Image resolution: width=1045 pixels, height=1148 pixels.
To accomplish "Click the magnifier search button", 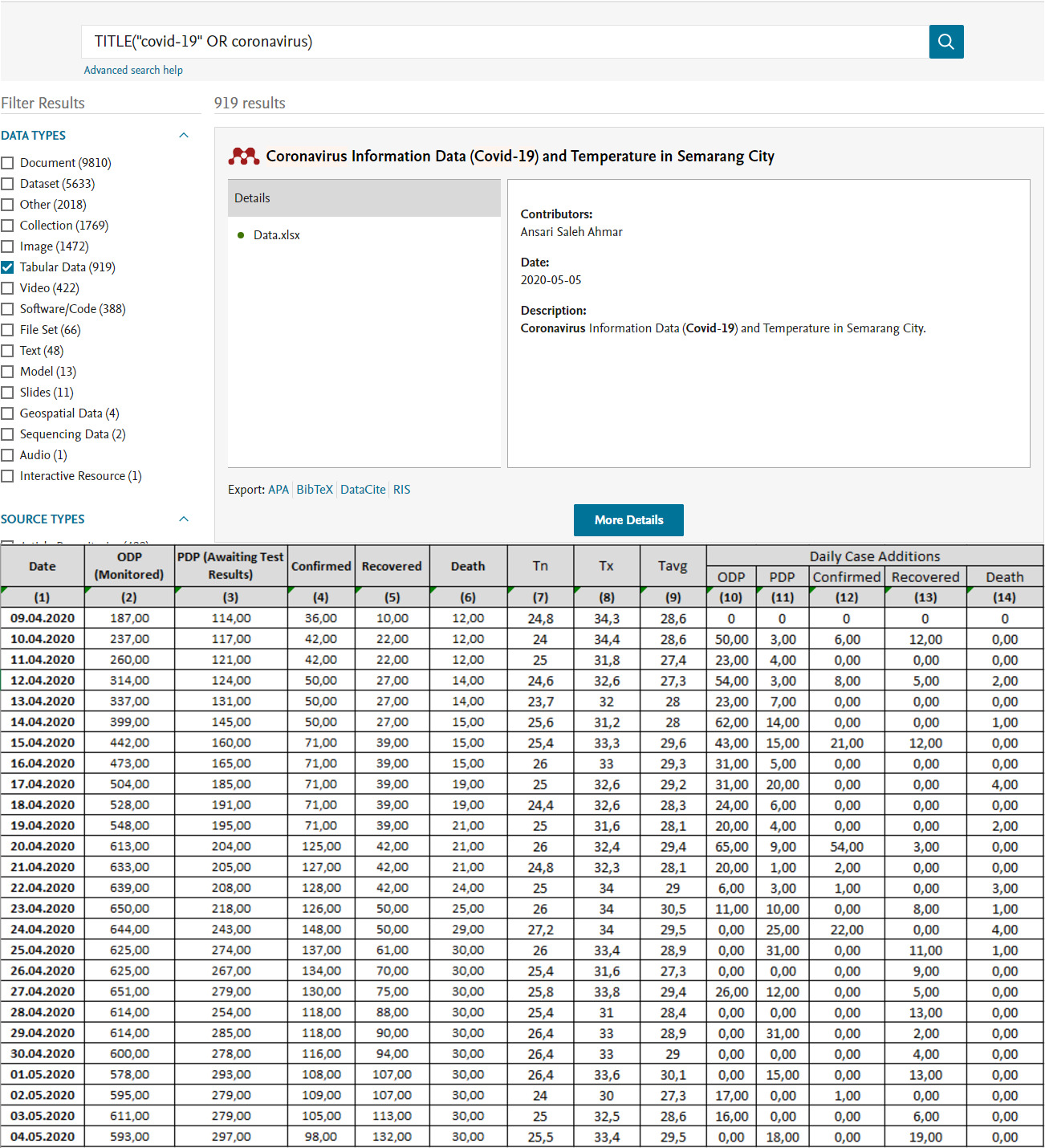I will (946, 42).
